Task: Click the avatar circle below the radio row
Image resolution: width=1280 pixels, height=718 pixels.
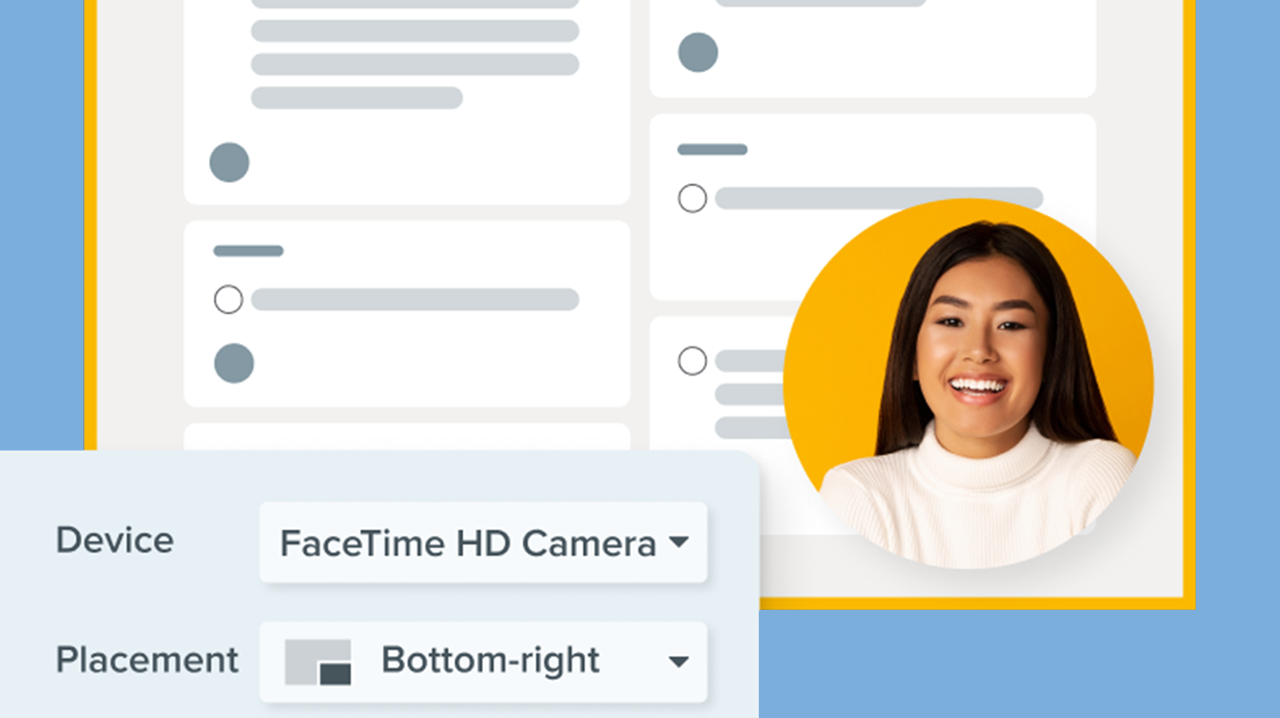Action: point(233,363)
